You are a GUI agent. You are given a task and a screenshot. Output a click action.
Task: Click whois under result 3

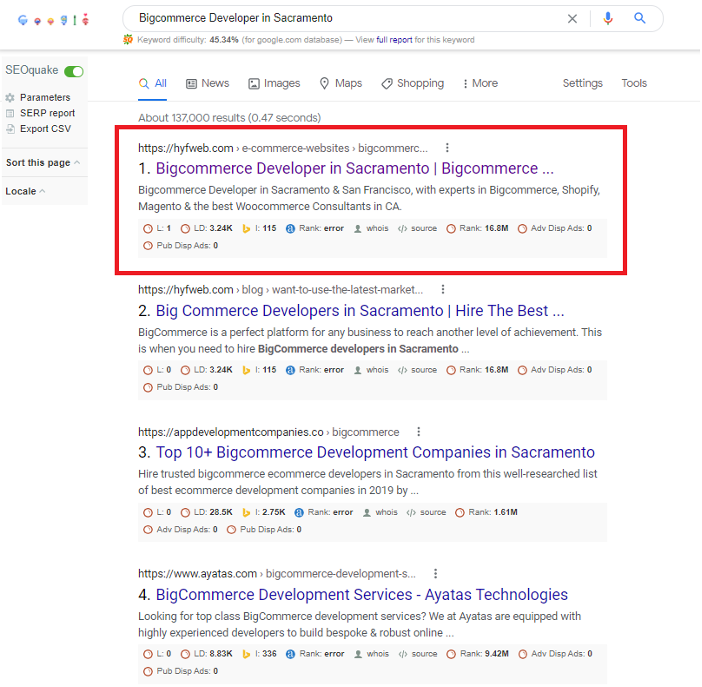click(x=381, y=513)
